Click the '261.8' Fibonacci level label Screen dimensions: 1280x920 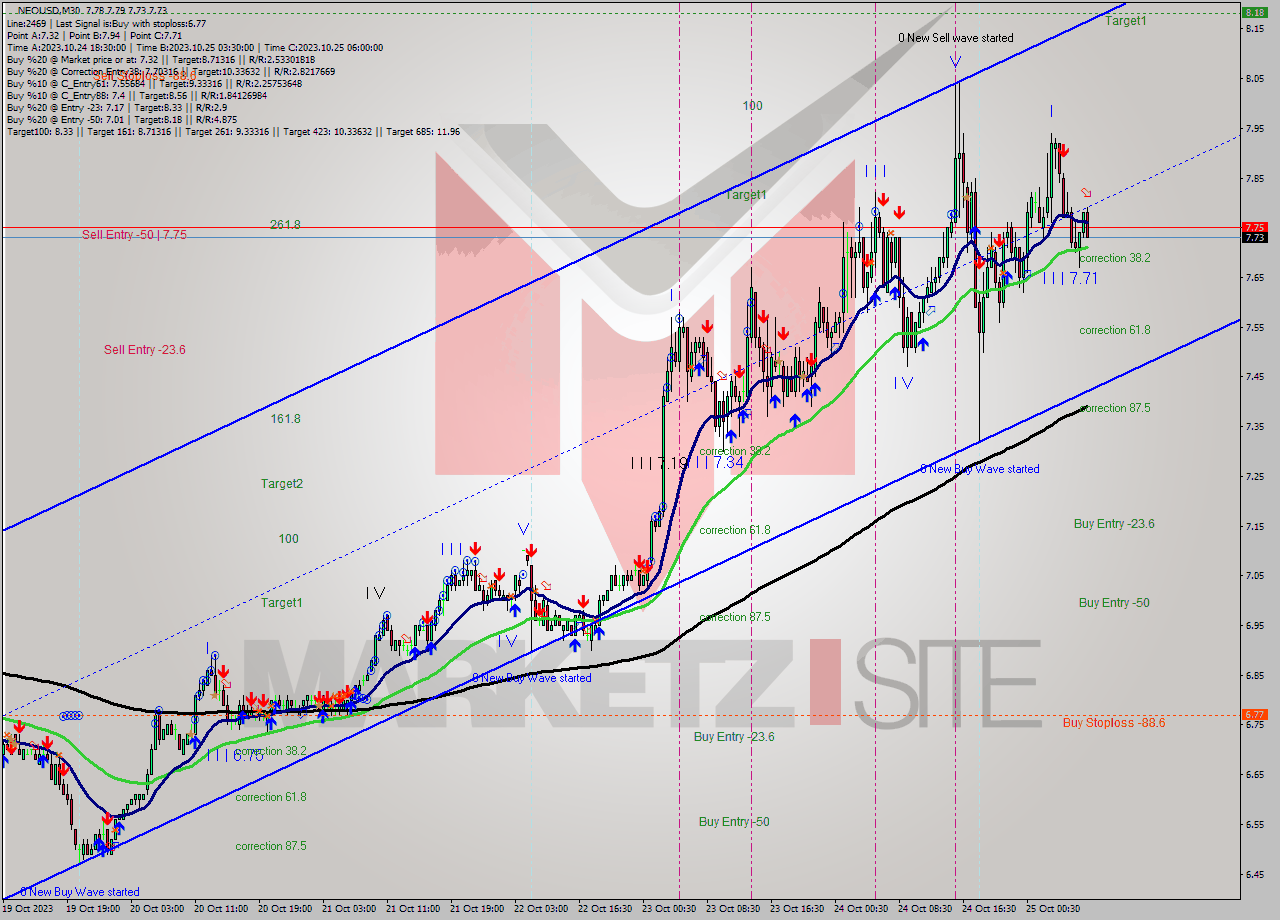coord(285,225)
